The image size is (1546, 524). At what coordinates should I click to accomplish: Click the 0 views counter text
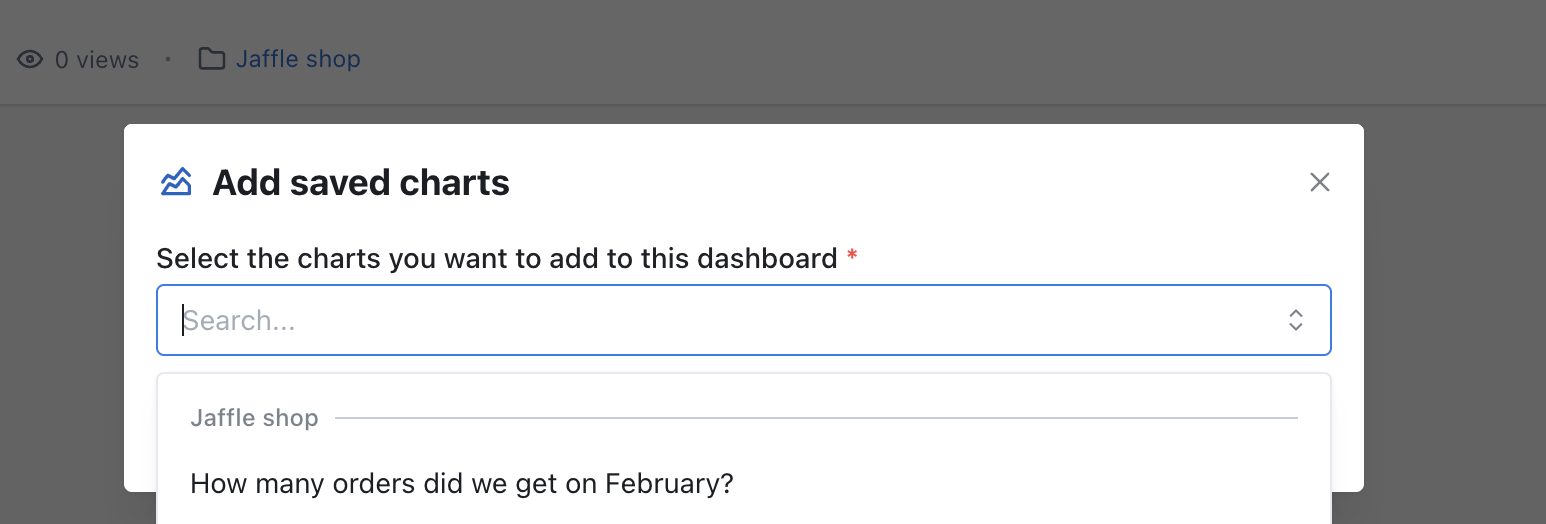click(x=97, y=60)
